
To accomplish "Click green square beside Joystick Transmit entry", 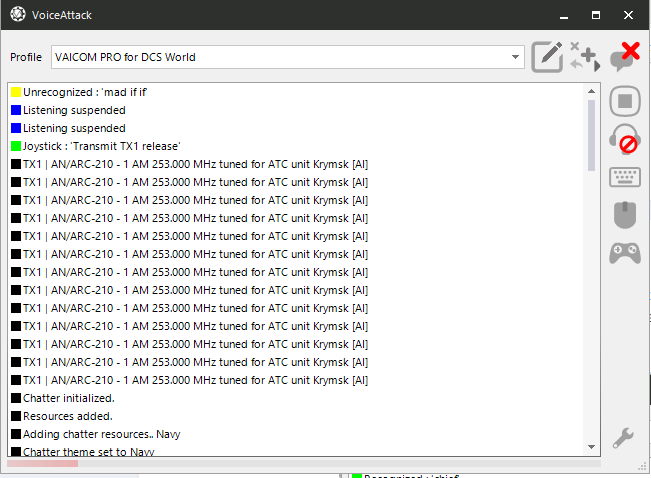I will point(16,146).
